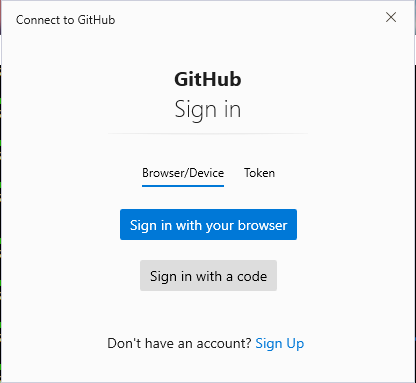Click the Sign in heading
The image size is (416, 383).
[208, 110]
